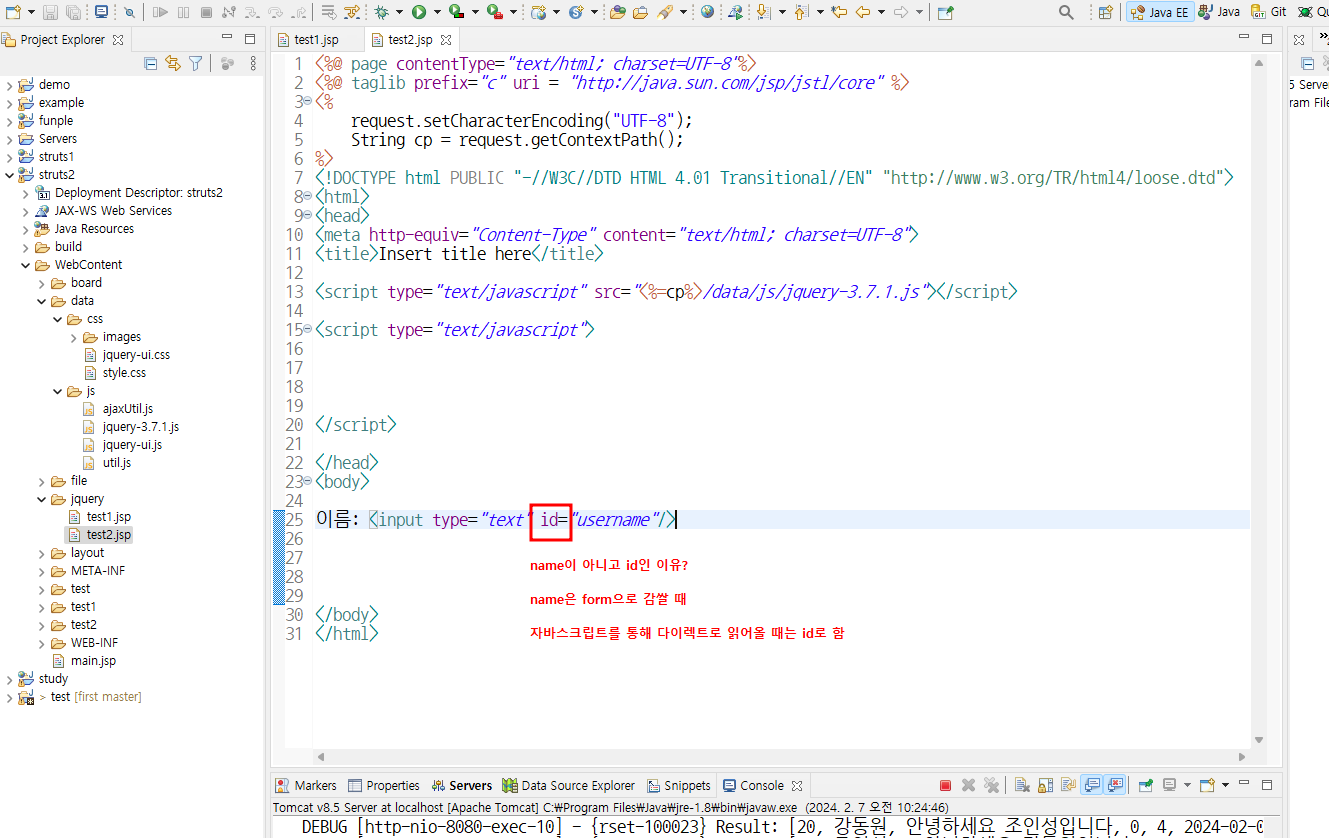This screenshot has width=1329, height=838.
Task: Click the Open Console icon
Action: point(1207,786)
